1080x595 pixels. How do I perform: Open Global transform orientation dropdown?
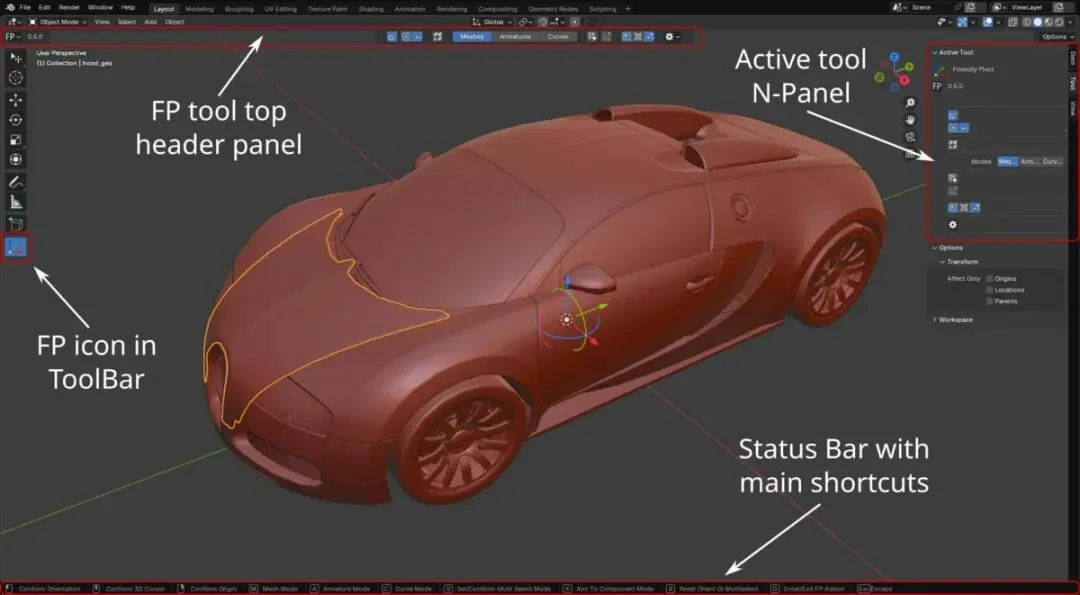(492, 22)
